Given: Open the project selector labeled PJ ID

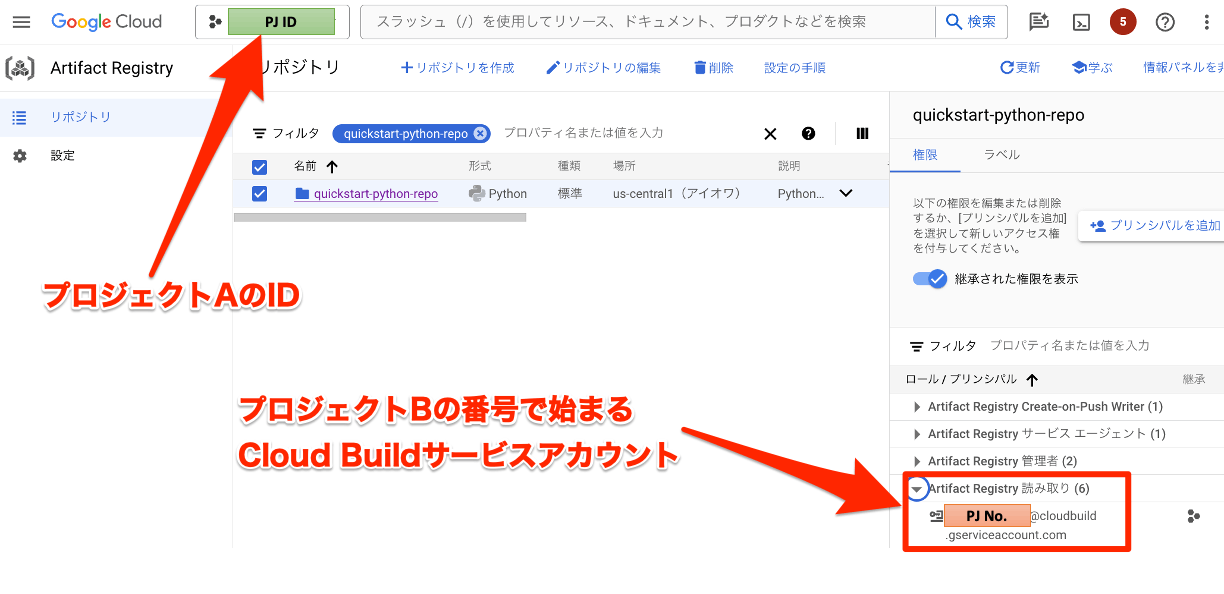Looking at the screenshot, I should coord(272,22).
